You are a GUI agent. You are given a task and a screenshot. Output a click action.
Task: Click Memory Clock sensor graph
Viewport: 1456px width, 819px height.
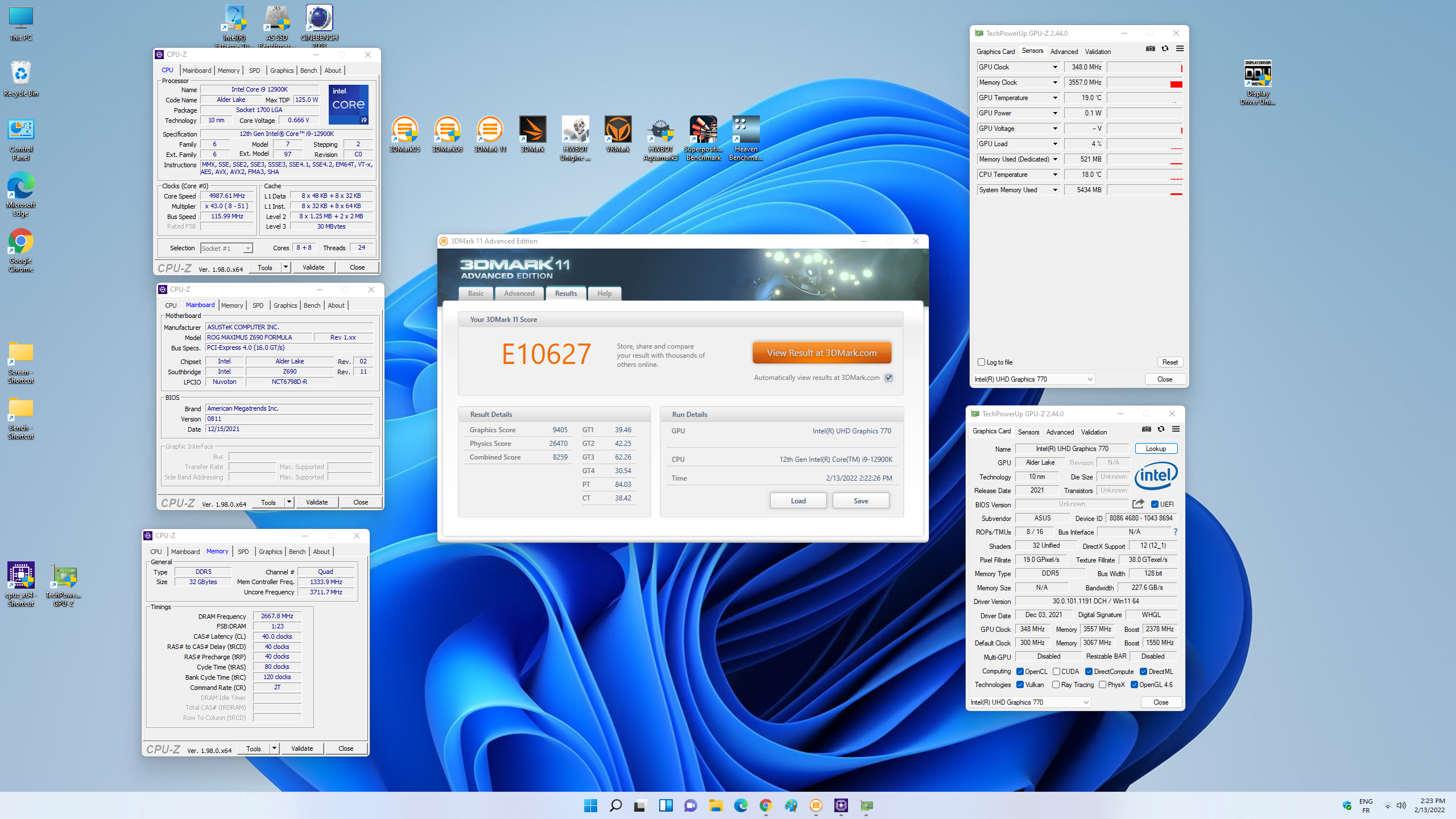tap(1144, 82)
